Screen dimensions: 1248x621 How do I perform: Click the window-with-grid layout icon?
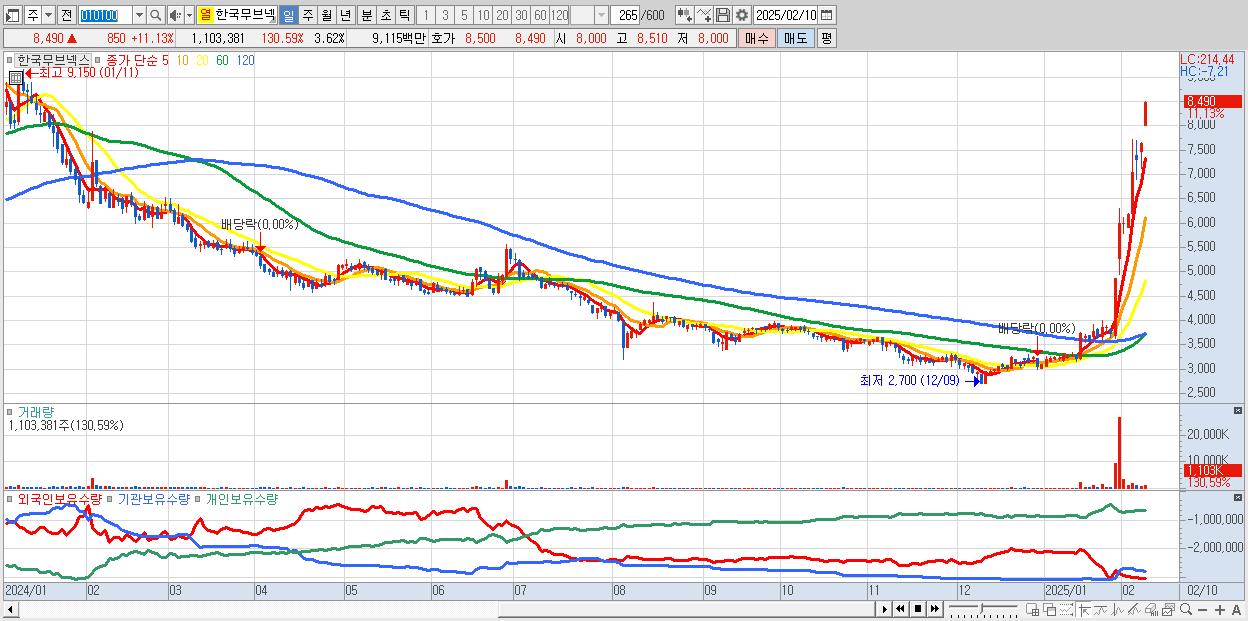click(x=1033, y=610)
